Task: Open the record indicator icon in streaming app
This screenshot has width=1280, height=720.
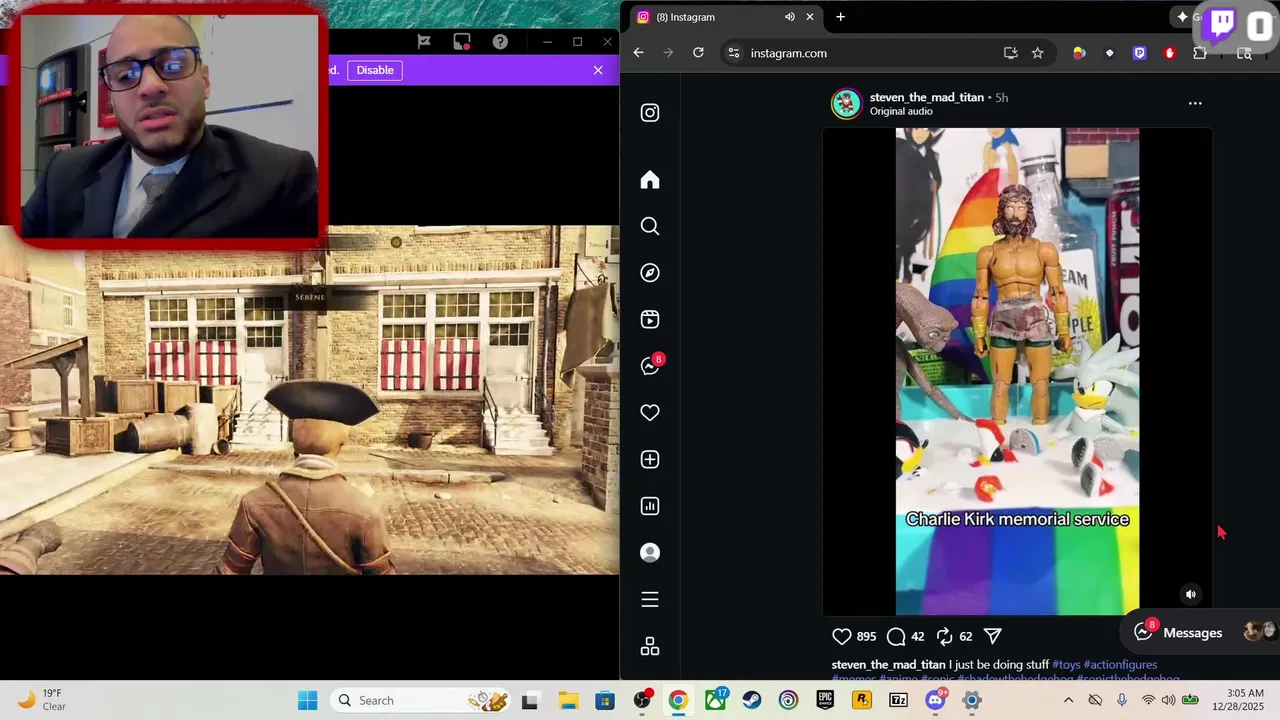Action: (x=462, y=42)
